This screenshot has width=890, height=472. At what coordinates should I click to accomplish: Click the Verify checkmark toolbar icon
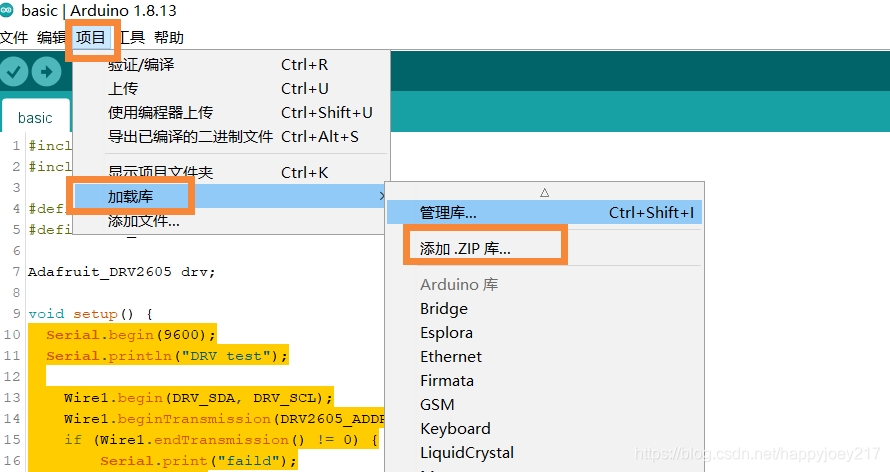click(14, 72)
